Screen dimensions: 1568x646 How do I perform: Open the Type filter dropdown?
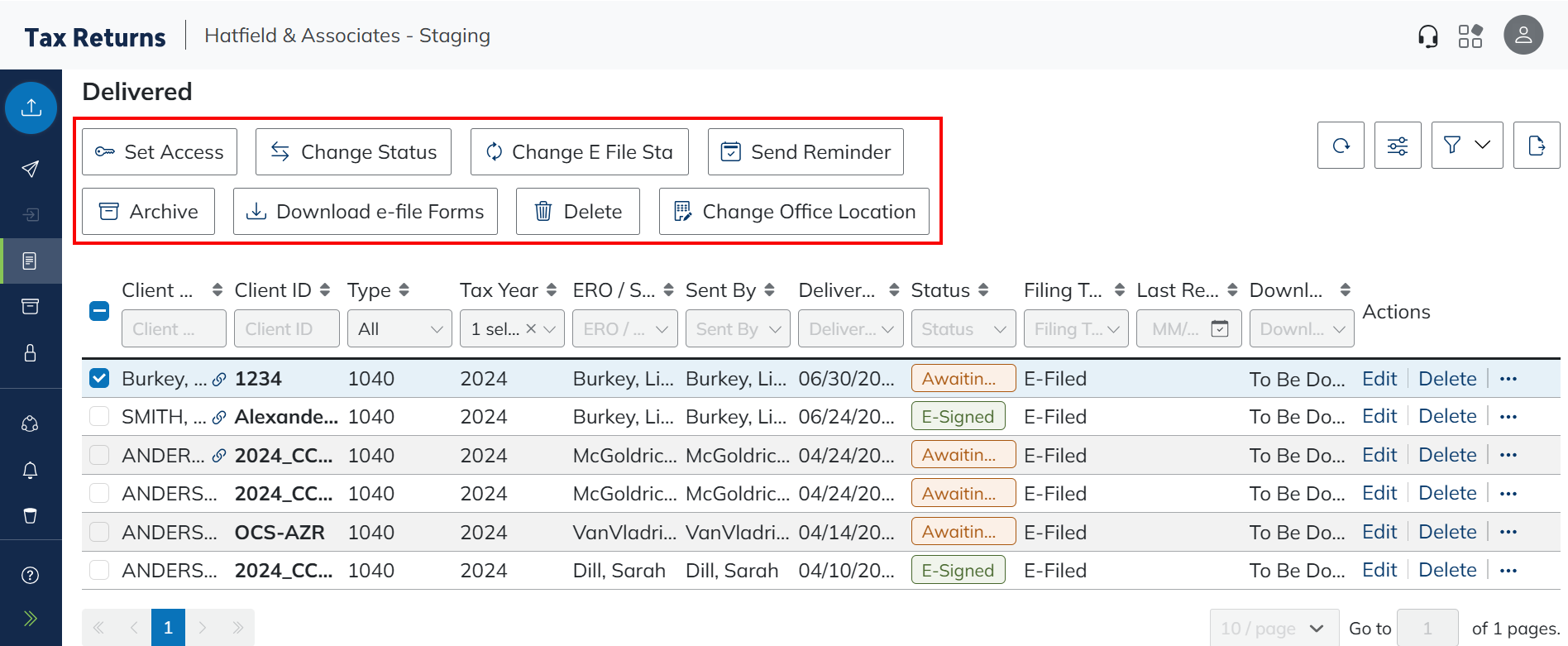(399, 329)
